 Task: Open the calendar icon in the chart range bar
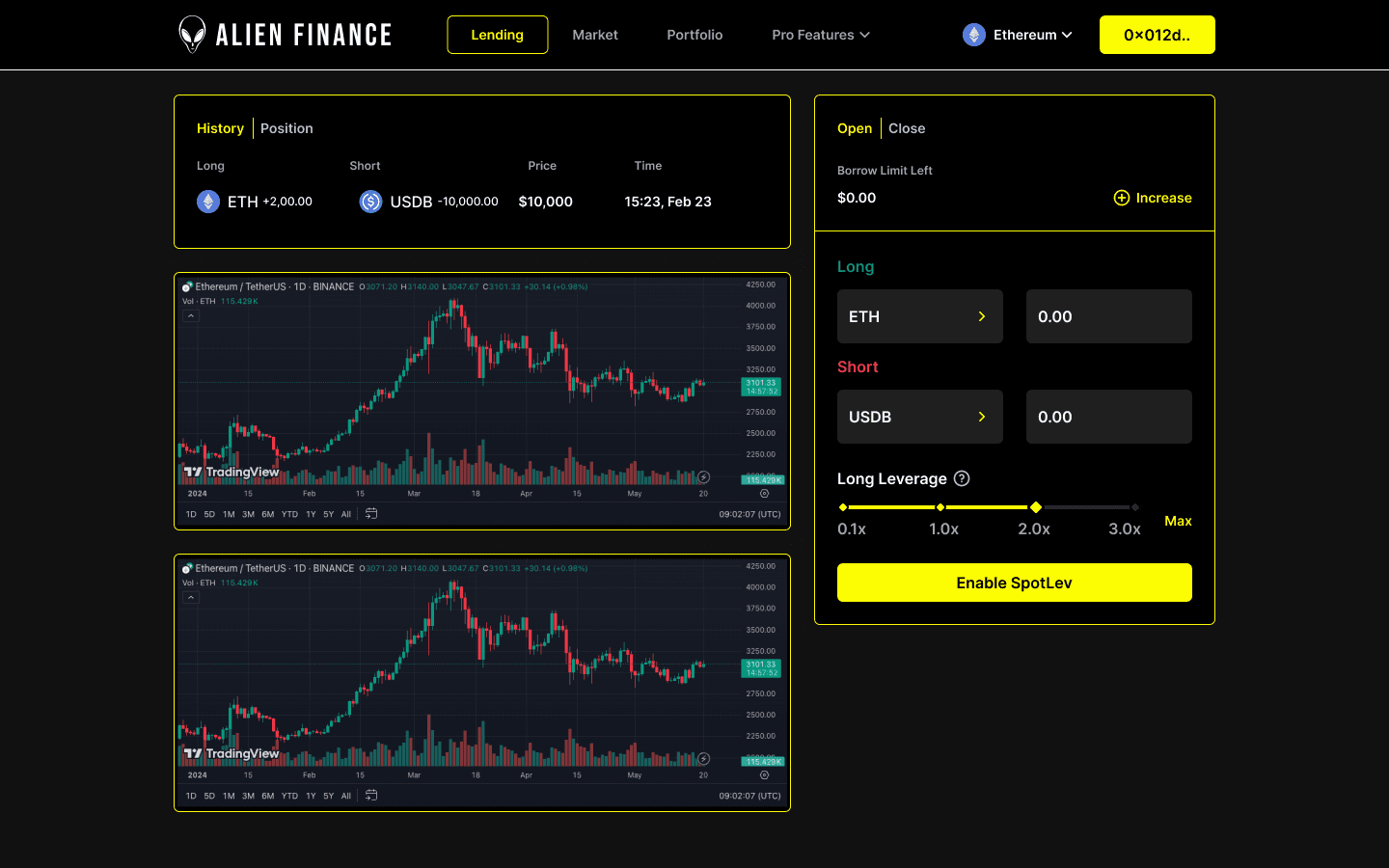click(x=370, y=514)
